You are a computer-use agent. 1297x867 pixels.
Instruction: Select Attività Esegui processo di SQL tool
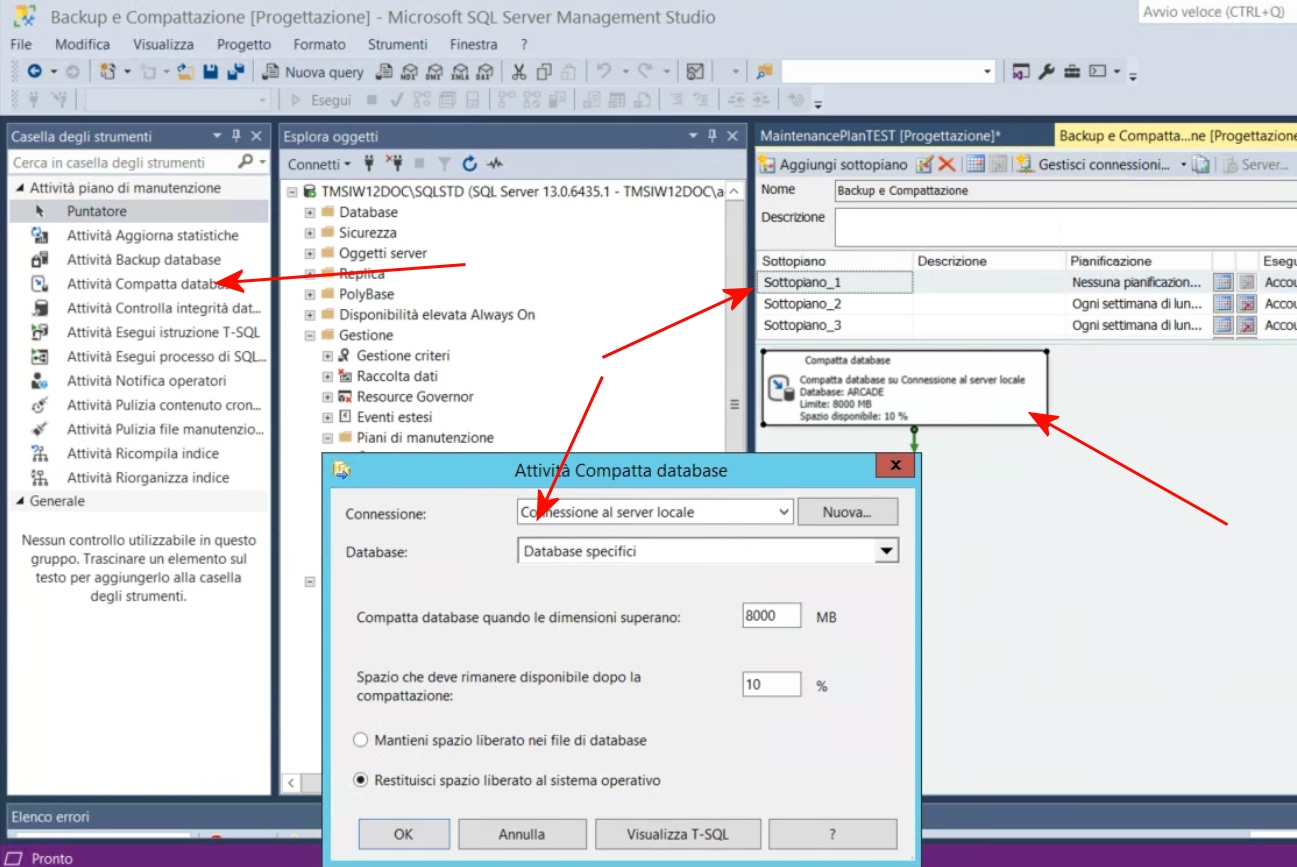coord(167,356)
